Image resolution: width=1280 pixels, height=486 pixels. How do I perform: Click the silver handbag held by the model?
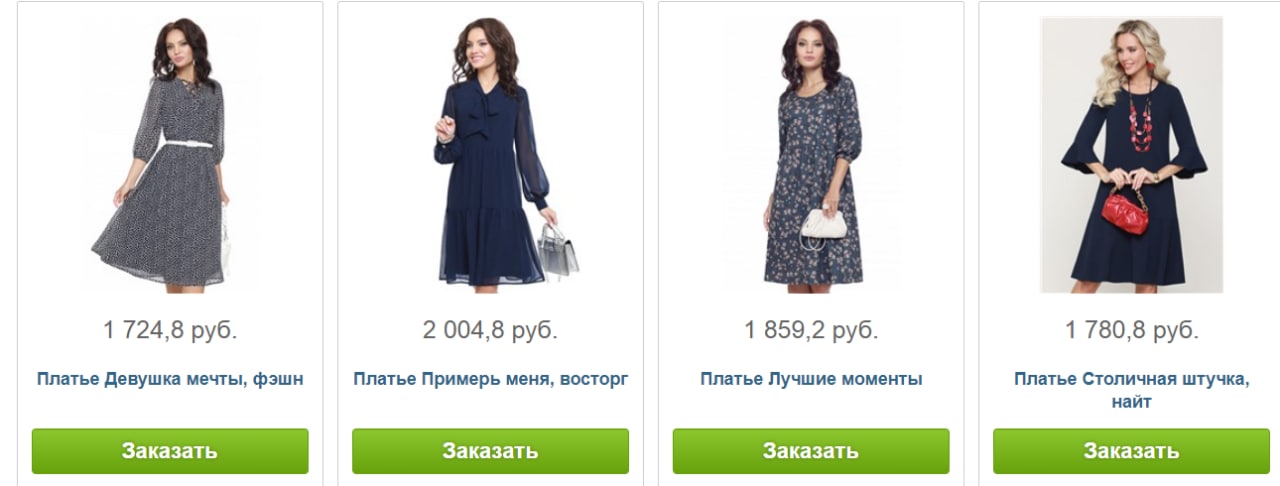pyautogui.click(x=558, y=252)
